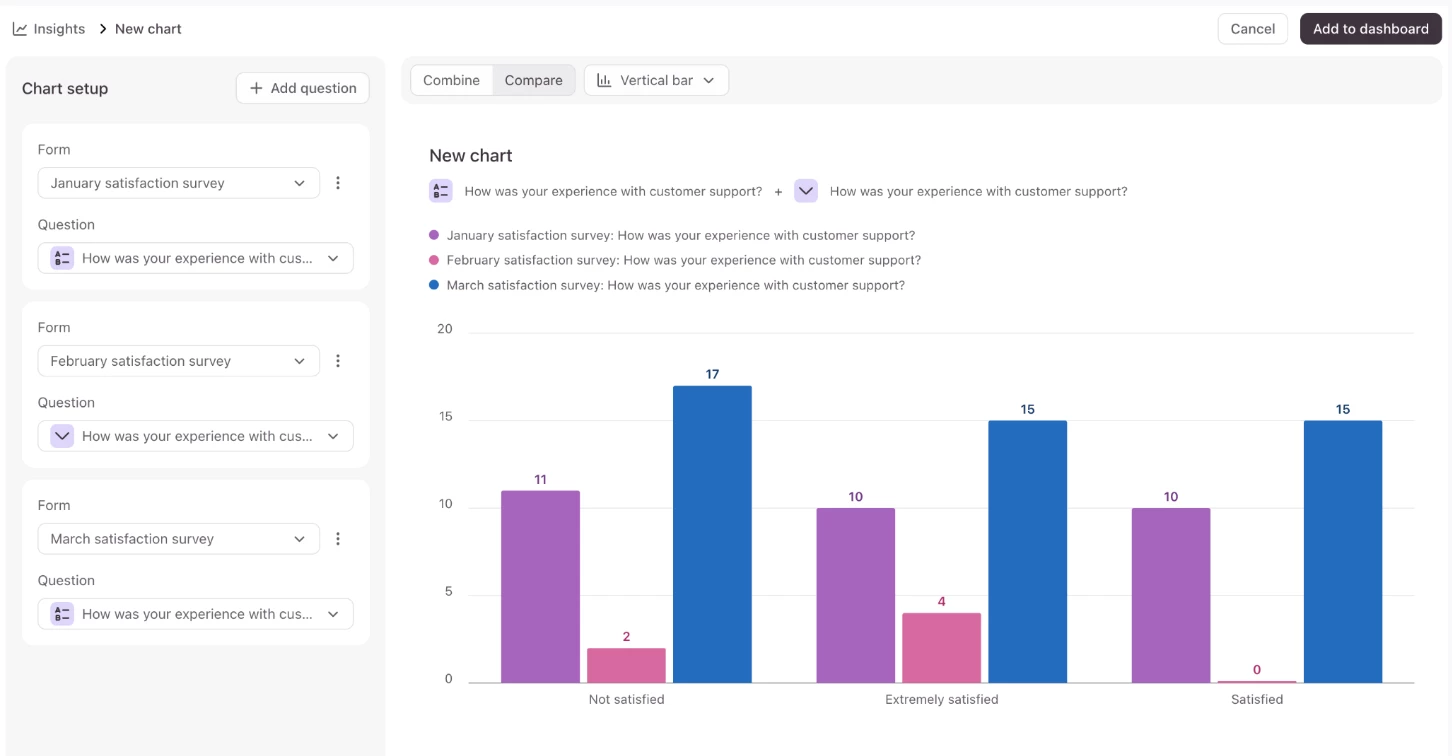The image size is (1452, 756).
Task: Expand the January satisfaction survey form dropdown
Action: coord(179,183)
